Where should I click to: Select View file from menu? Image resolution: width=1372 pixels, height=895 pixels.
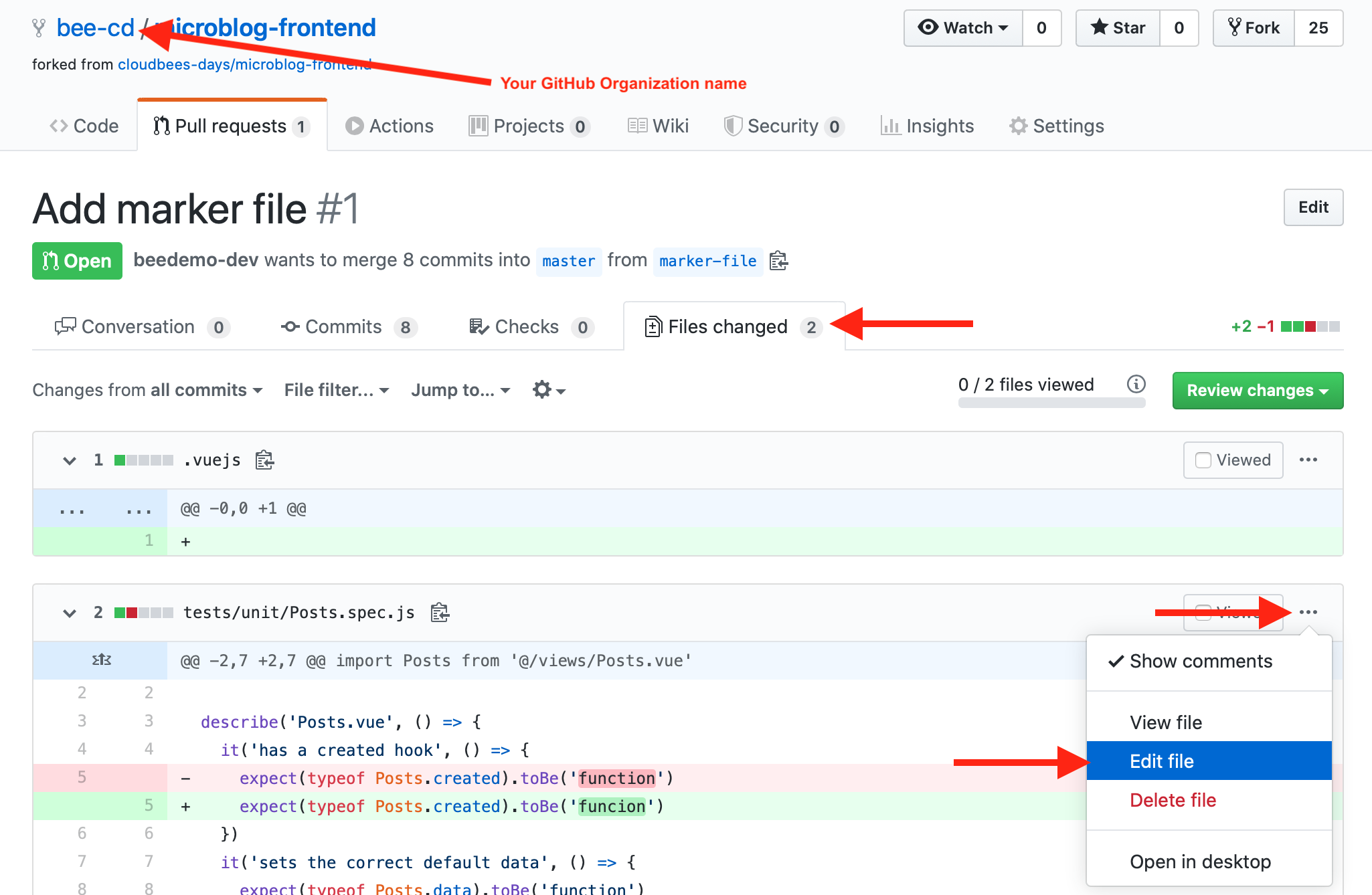point(1209,722)
